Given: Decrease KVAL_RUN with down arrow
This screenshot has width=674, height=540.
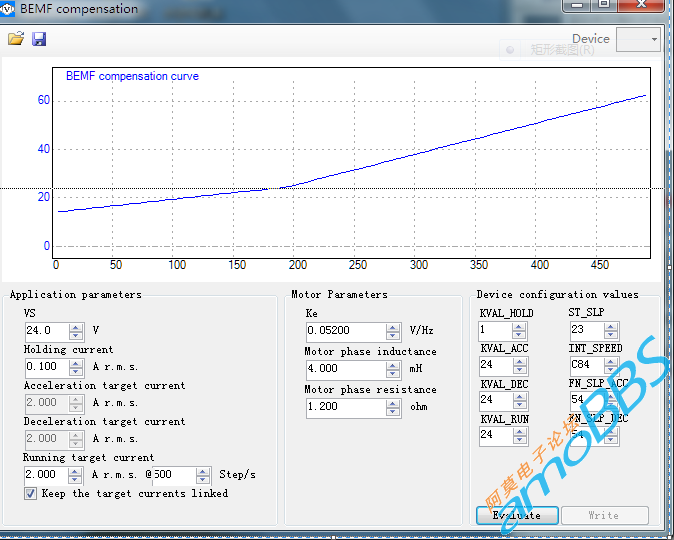Looking at the screenshot, I should coord(520,440).
